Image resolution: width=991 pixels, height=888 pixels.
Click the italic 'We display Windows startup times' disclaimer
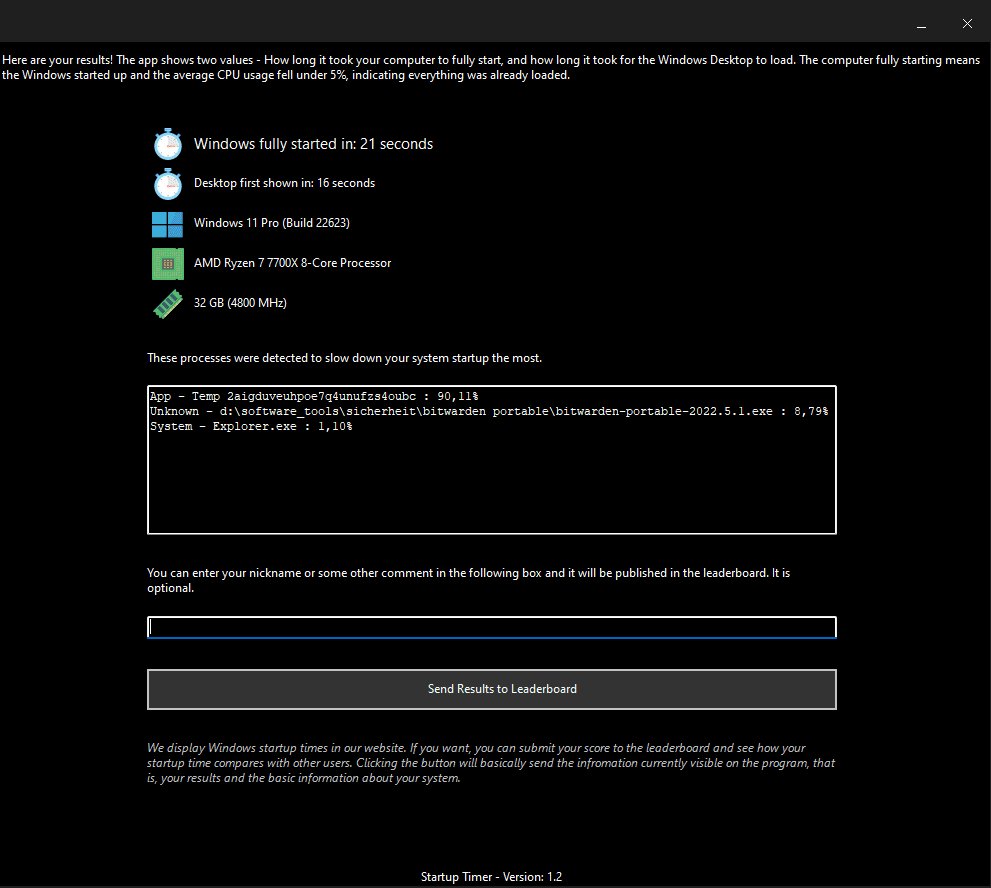coord(490,763)
